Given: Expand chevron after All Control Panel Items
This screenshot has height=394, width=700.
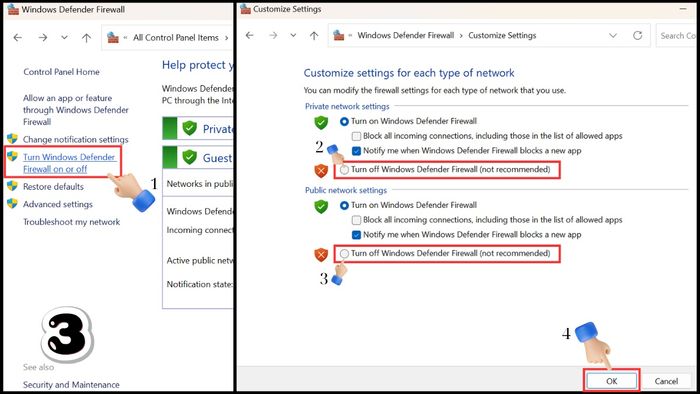Looking at the screenshot, I should click(x=226, y=38).
